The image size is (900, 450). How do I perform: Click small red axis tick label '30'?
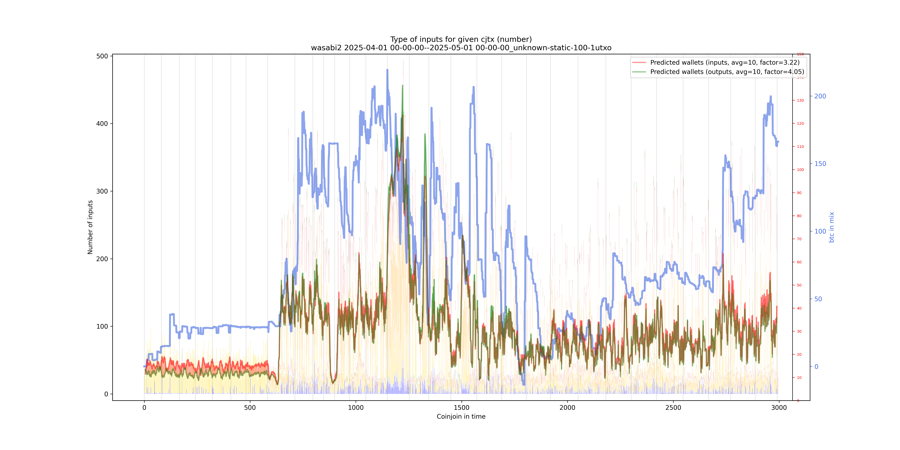(800, 331)
